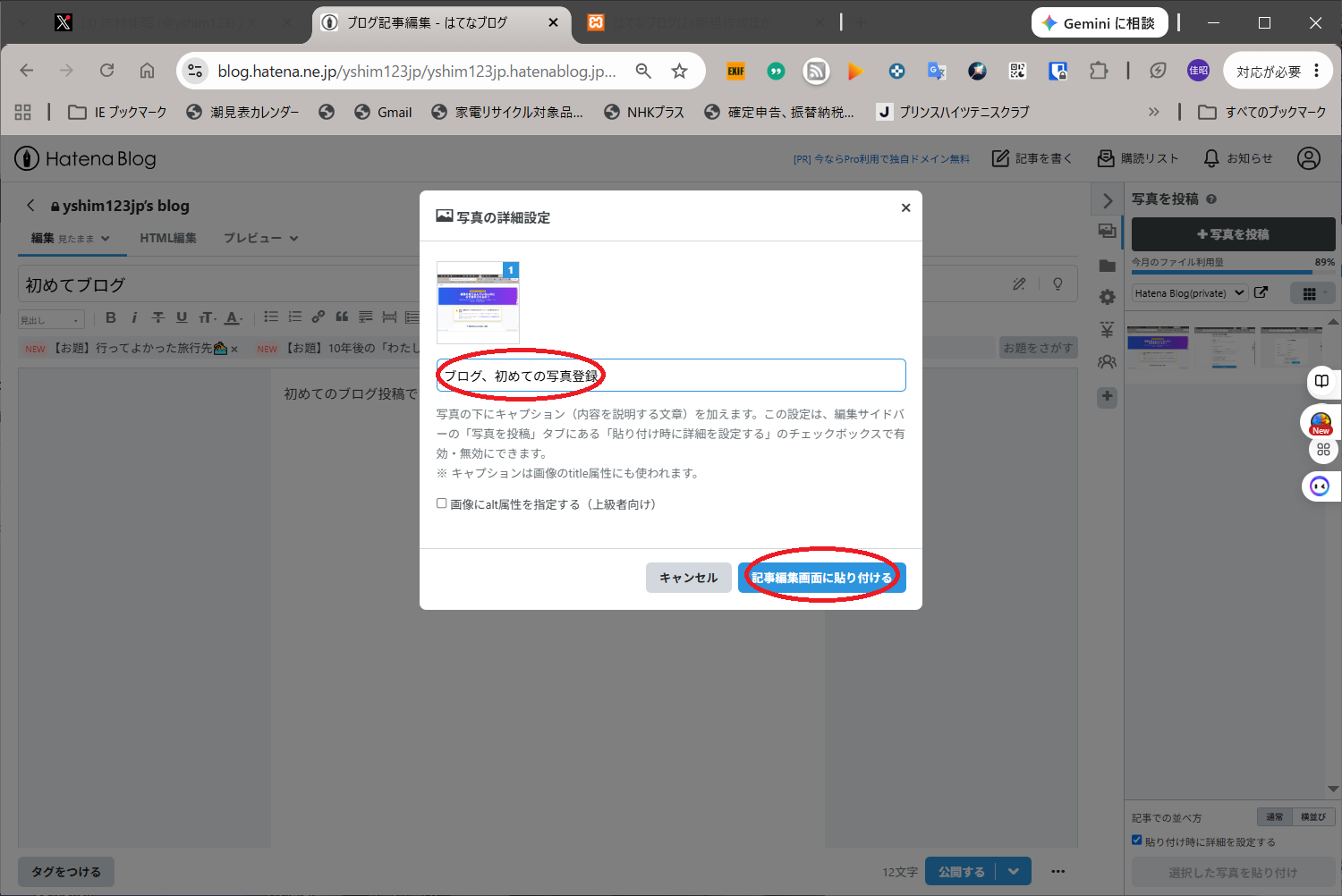The width and height of the screenshot is (1342, 896).
Task: Click the blockquote icon in the toolbar
Action: tap(342, 317)
